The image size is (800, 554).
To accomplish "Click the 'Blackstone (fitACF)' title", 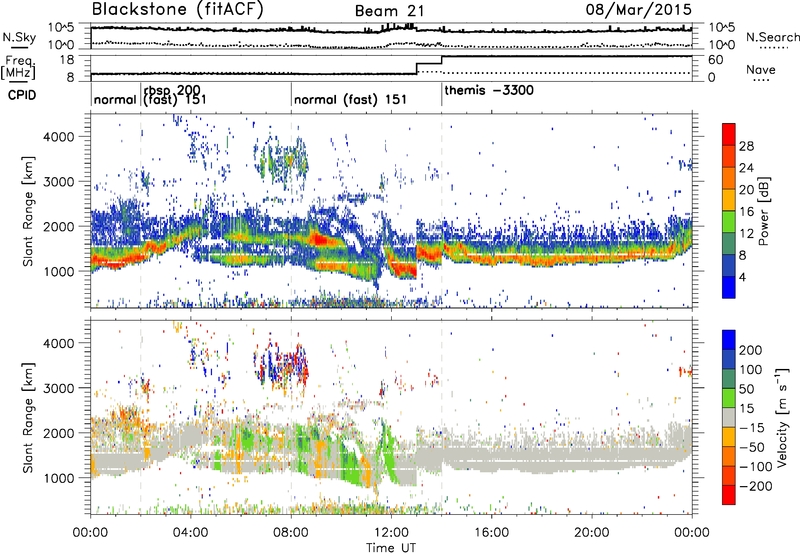I will pyautogui.click(x=177, y=9).
